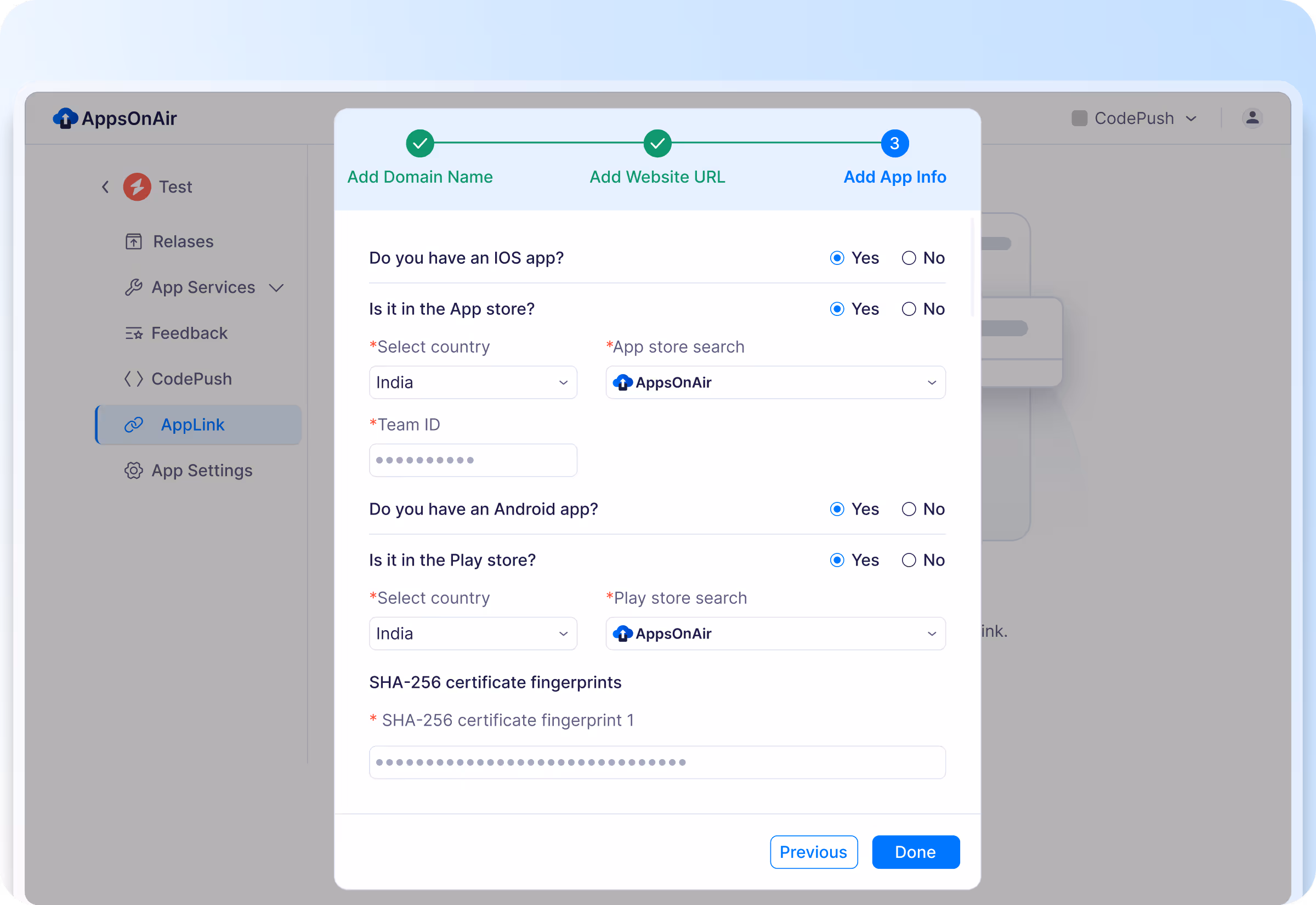Click the 'Is it in the Play store?' text
This screenshot has width=1316, height=905.
point(452,560)
